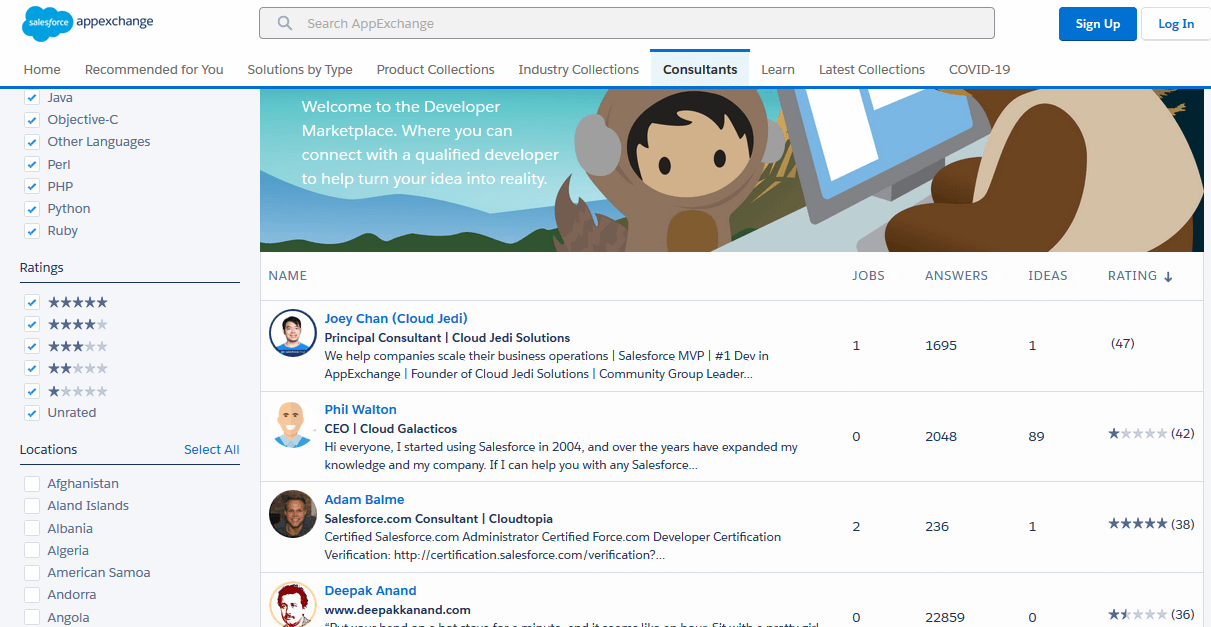This screenshot has width=1211, height=627.
Task: Click Phil Walton's star rating
Action: 1137,434
